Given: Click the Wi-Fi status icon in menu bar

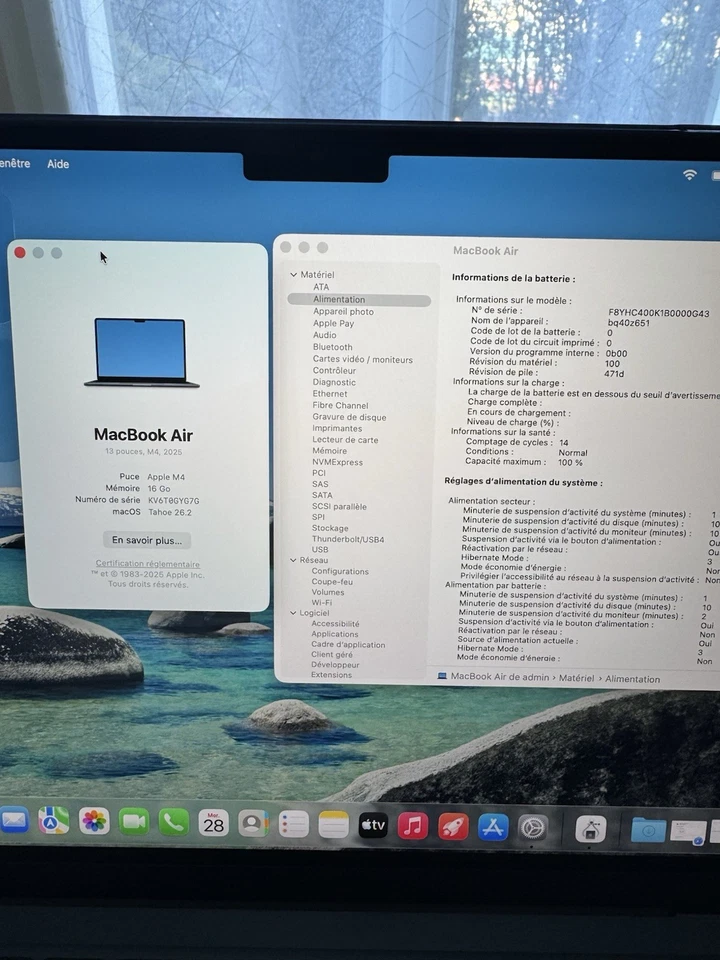Looking at the screenshot, I should (x=690, y=174).
